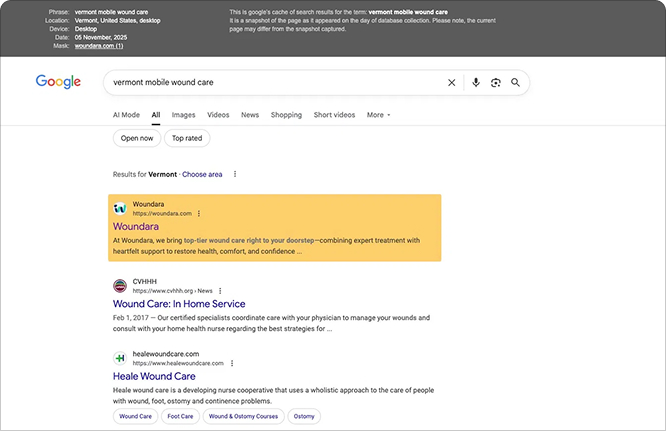Open the Heale Wound Care result link
The height and width of the screenshot is (431, 666).
coord(154,376)
